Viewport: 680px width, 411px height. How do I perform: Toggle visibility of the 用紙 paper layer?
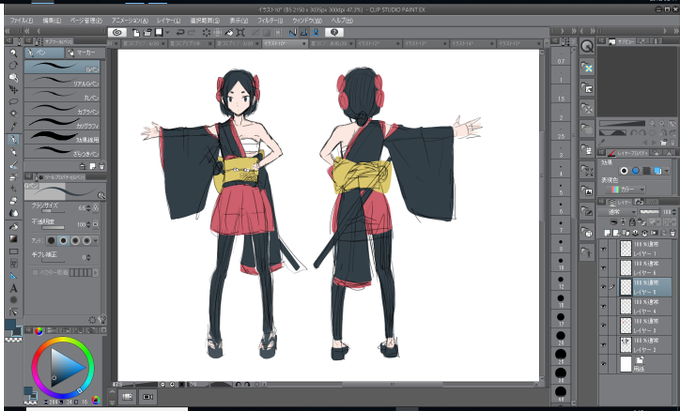coord(603,364)
